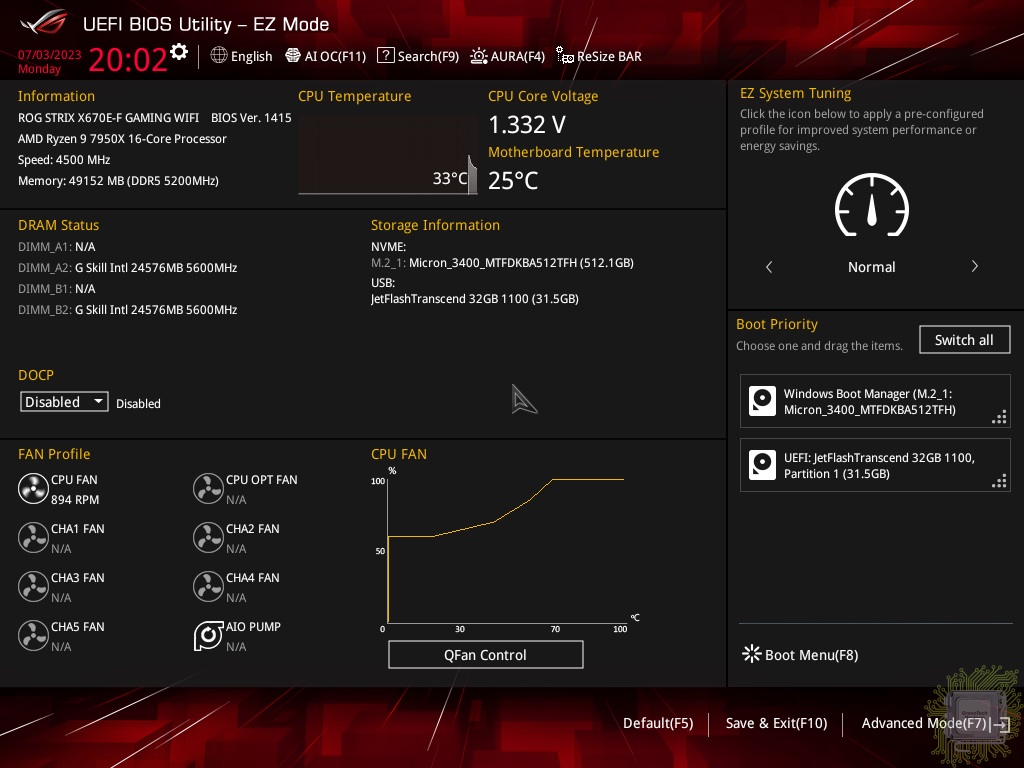Viewport: 1024px width, 768px height.
Task: Click the AIO PUMP icon
Action: click(x=208, y=636)
